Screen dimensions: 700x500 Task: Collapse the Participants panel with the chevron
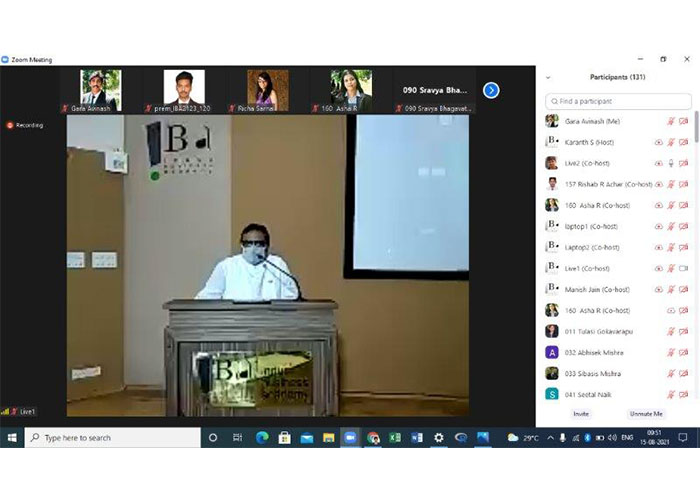[548, 77]
